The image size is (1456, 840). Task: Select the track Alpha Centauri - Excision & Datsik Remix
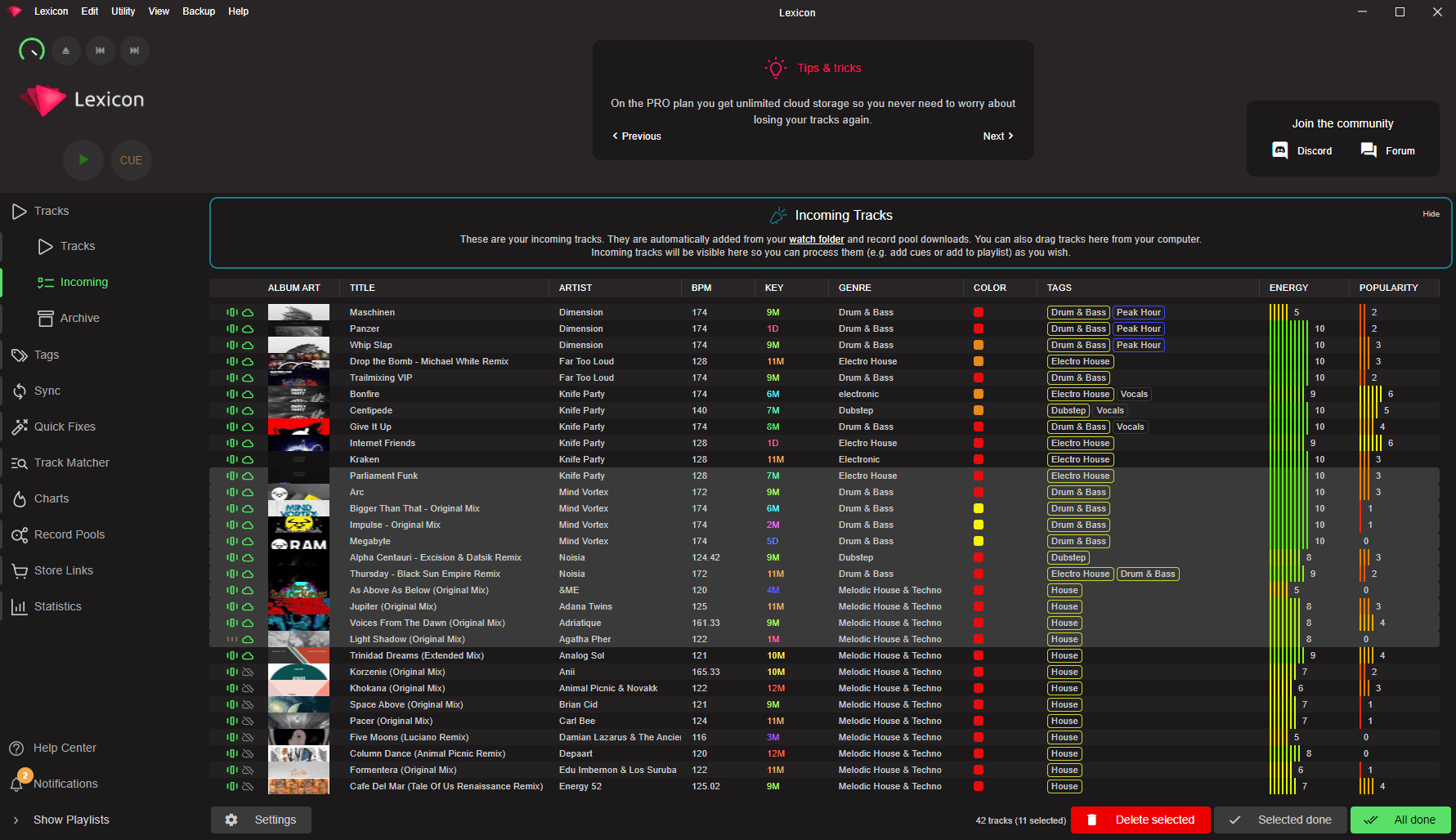(824, 557)
